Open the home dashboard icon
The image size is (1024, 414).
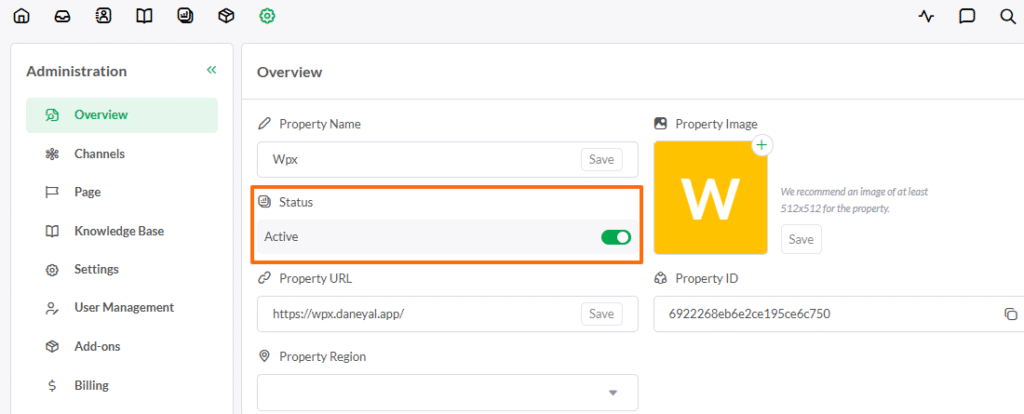21,16
